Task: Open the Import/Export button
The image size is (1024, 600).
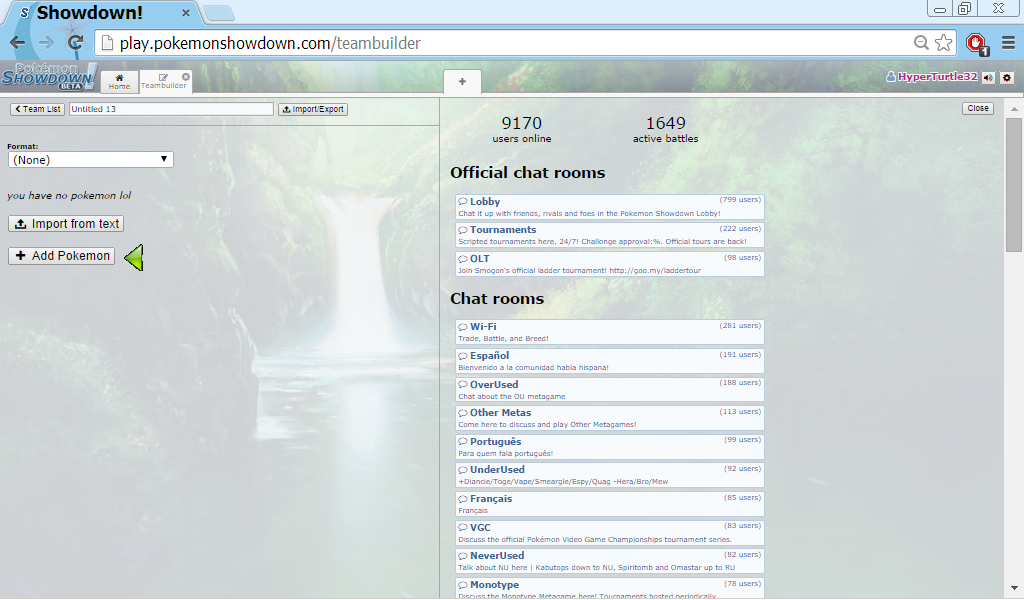Action: [x=313, y=109]
